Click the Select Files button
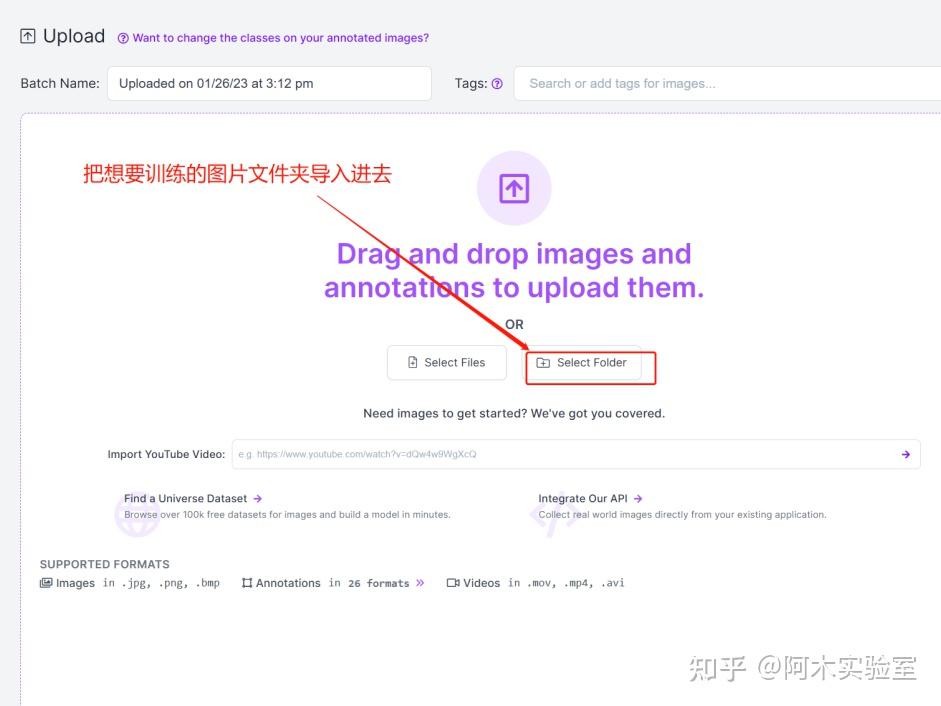Image resolution: width=941 pixels, height=706 pixels. (447, 362)
